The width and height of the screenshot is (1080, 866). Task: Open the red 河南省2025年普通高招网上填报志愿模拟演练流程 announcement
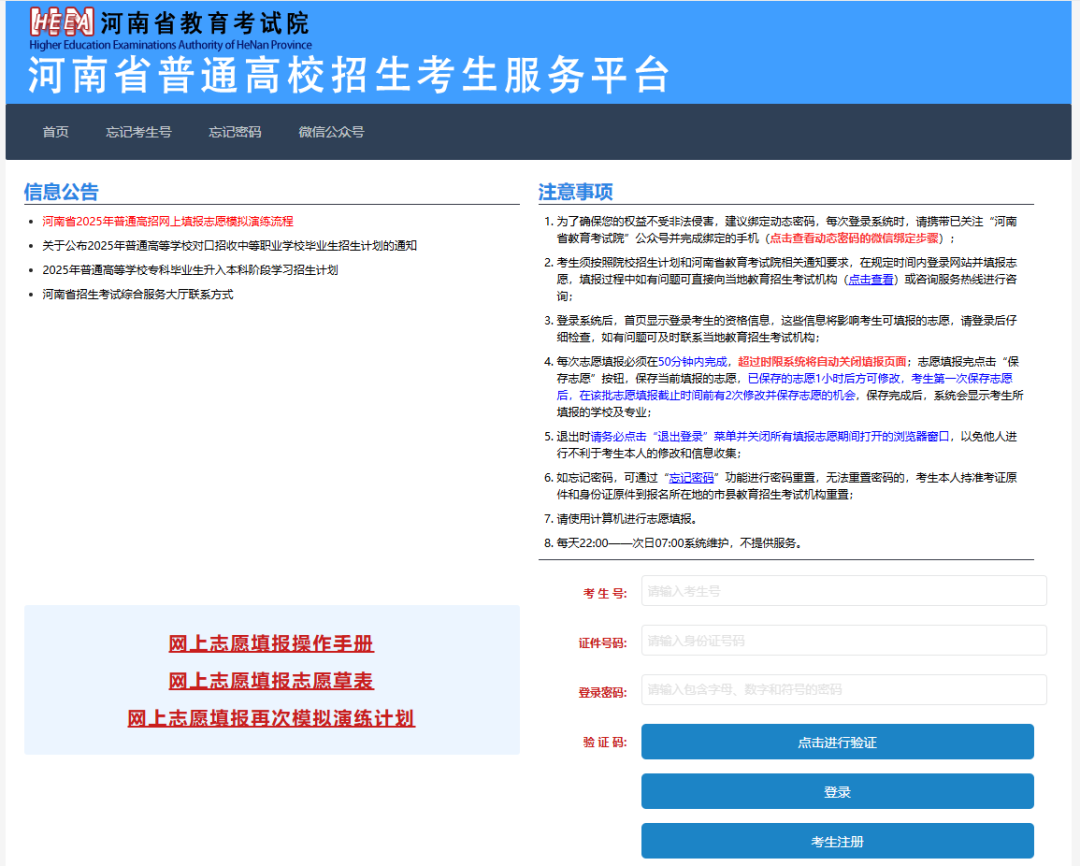[x=168, y=221]
